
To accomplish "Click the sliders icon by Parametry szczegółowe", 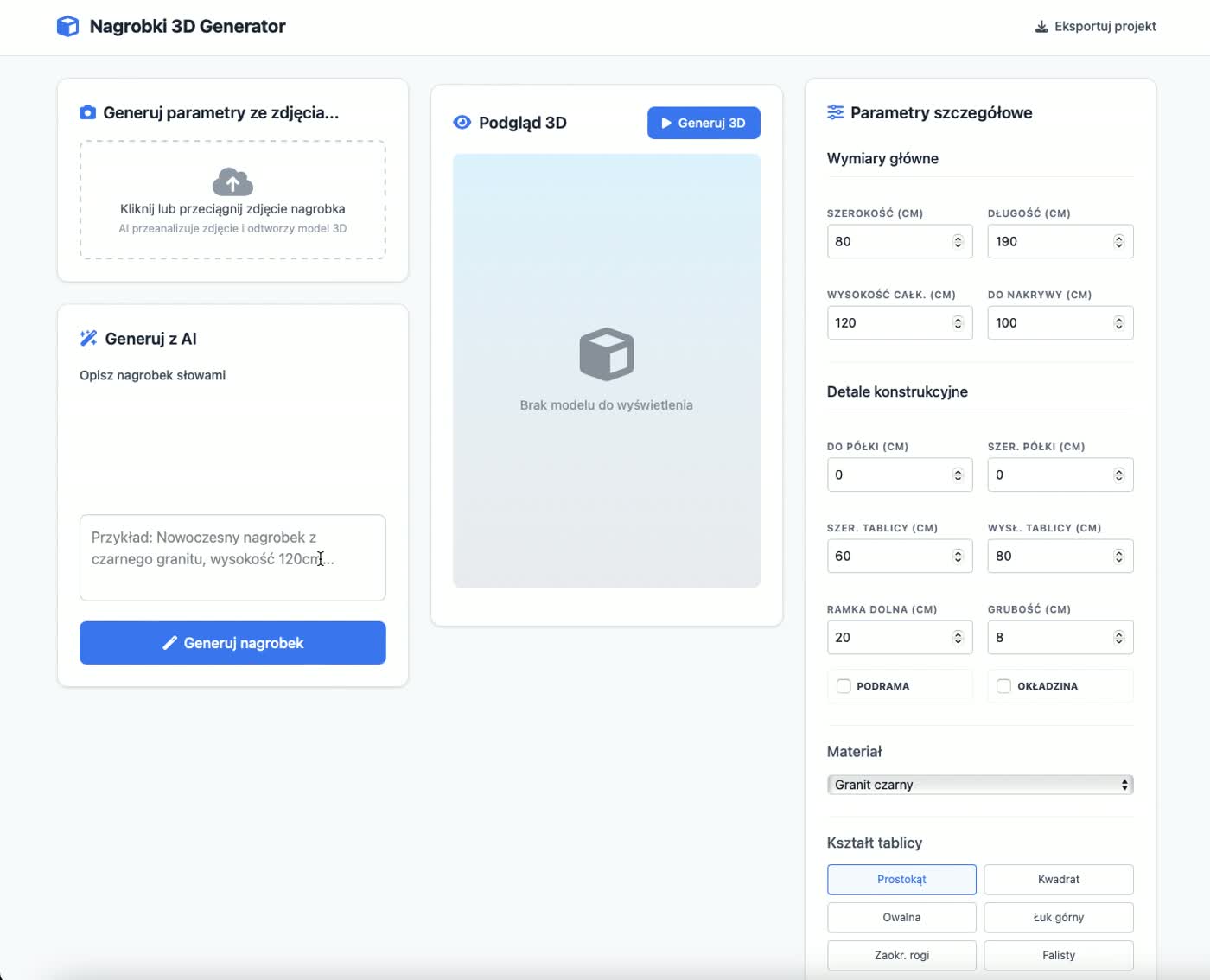I will click(835, 112).
